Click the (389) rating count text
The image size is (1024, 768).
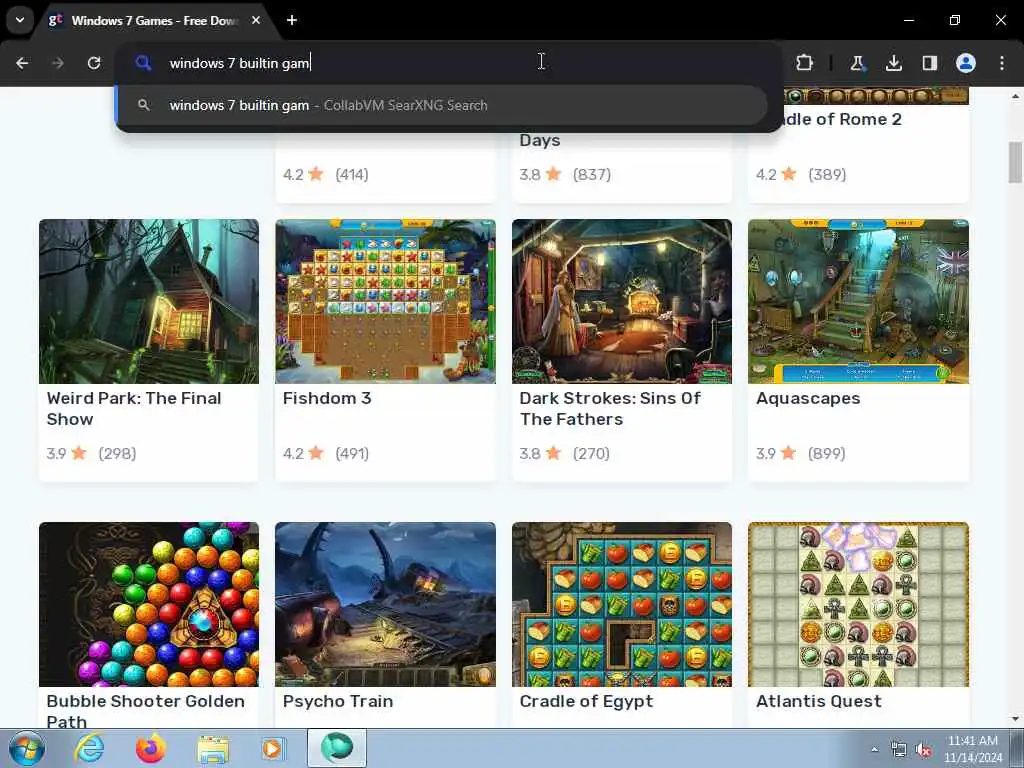tap(827, 174)
